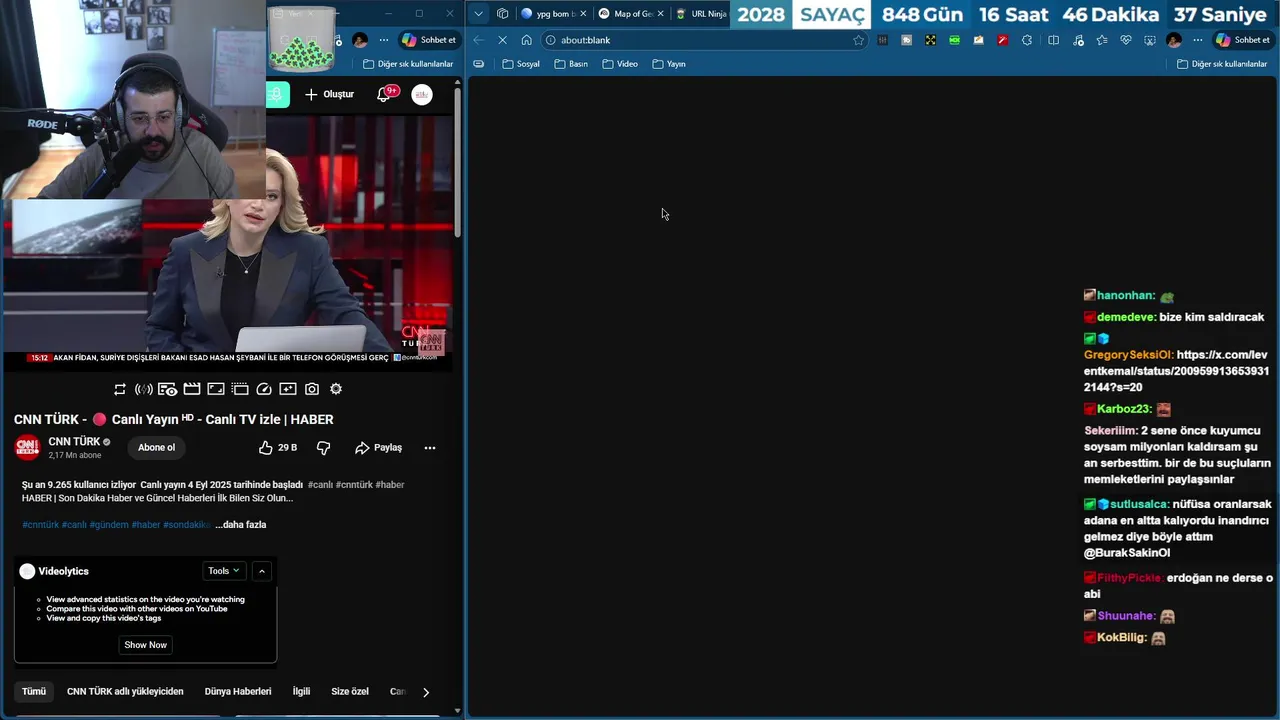The height and width of the screenshot is (720, 1280).
Task: Click Show Now in Videolytics
Action: (x=145, y=645)
